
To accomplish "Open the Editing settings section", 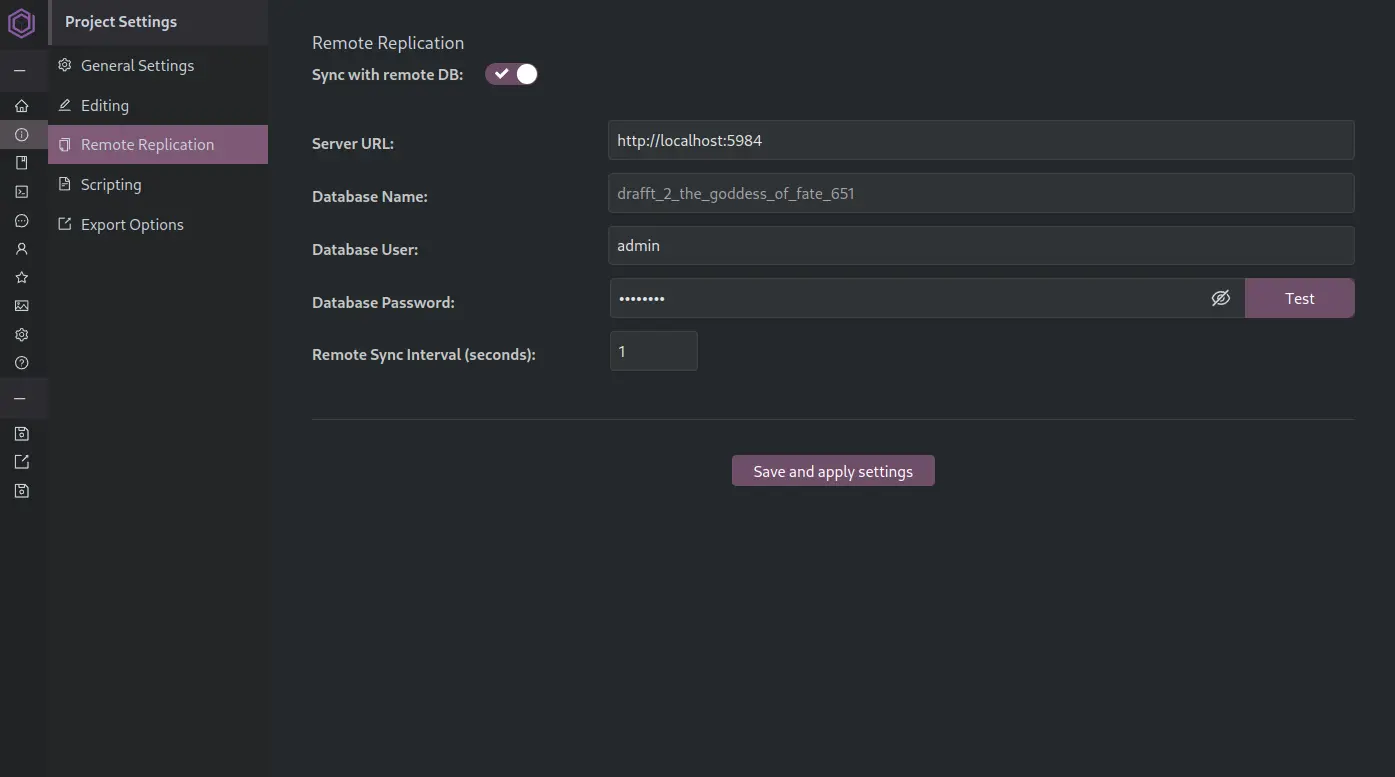I will [x=104, y=105].
